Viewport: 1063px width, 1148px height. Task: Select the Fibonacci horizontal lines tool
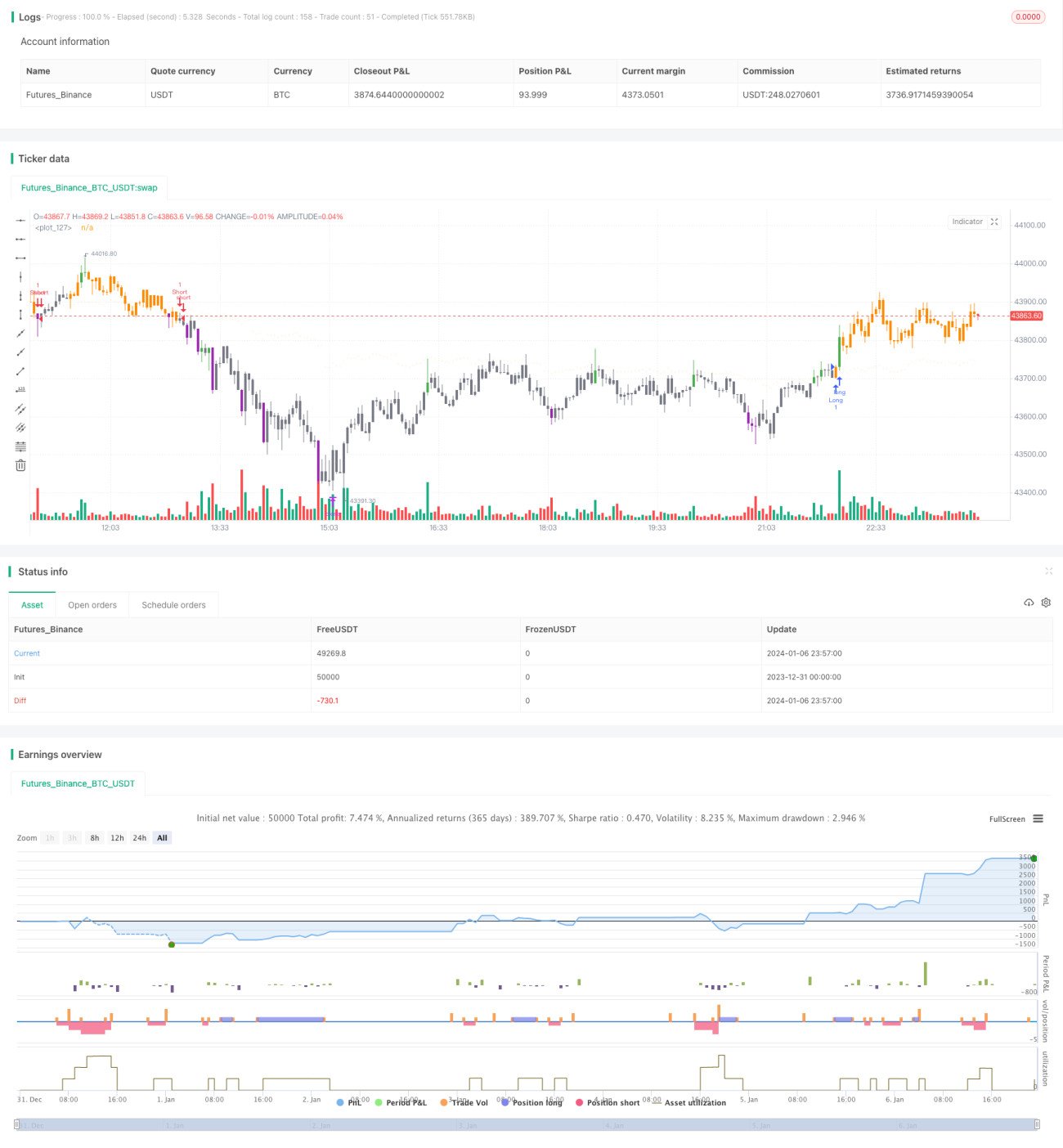[x=20, y=446]
